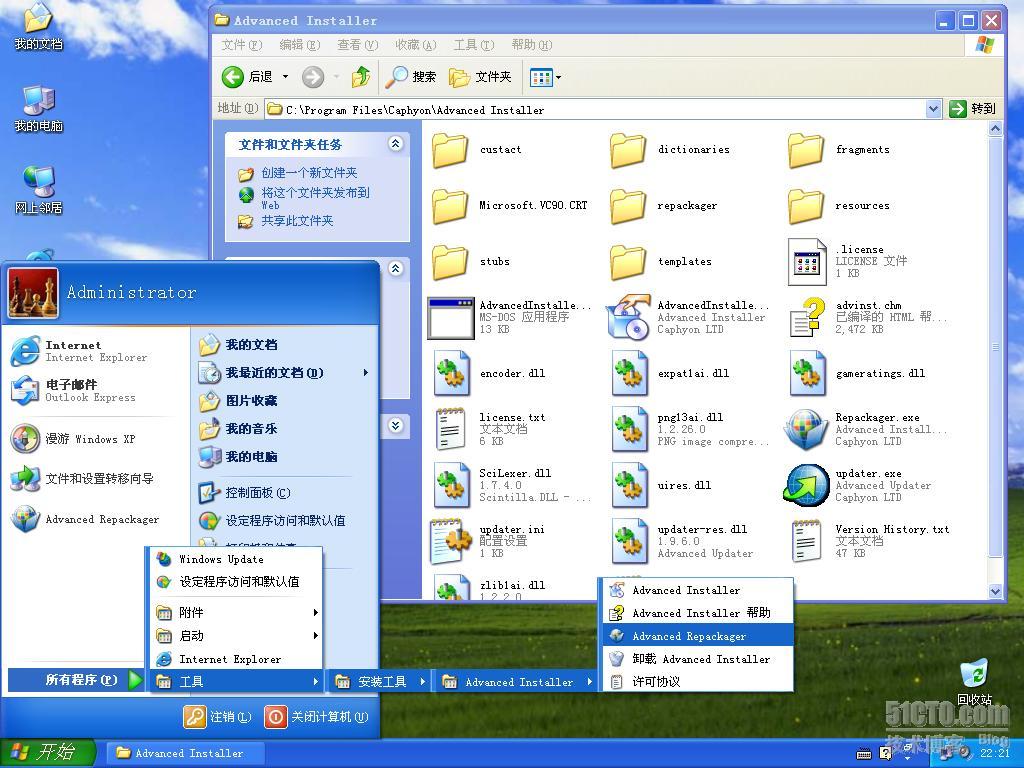The height and width of the screenshot is (768, 1024).
Task: Select the custact folder icon
Action: [x=451, y=150]
